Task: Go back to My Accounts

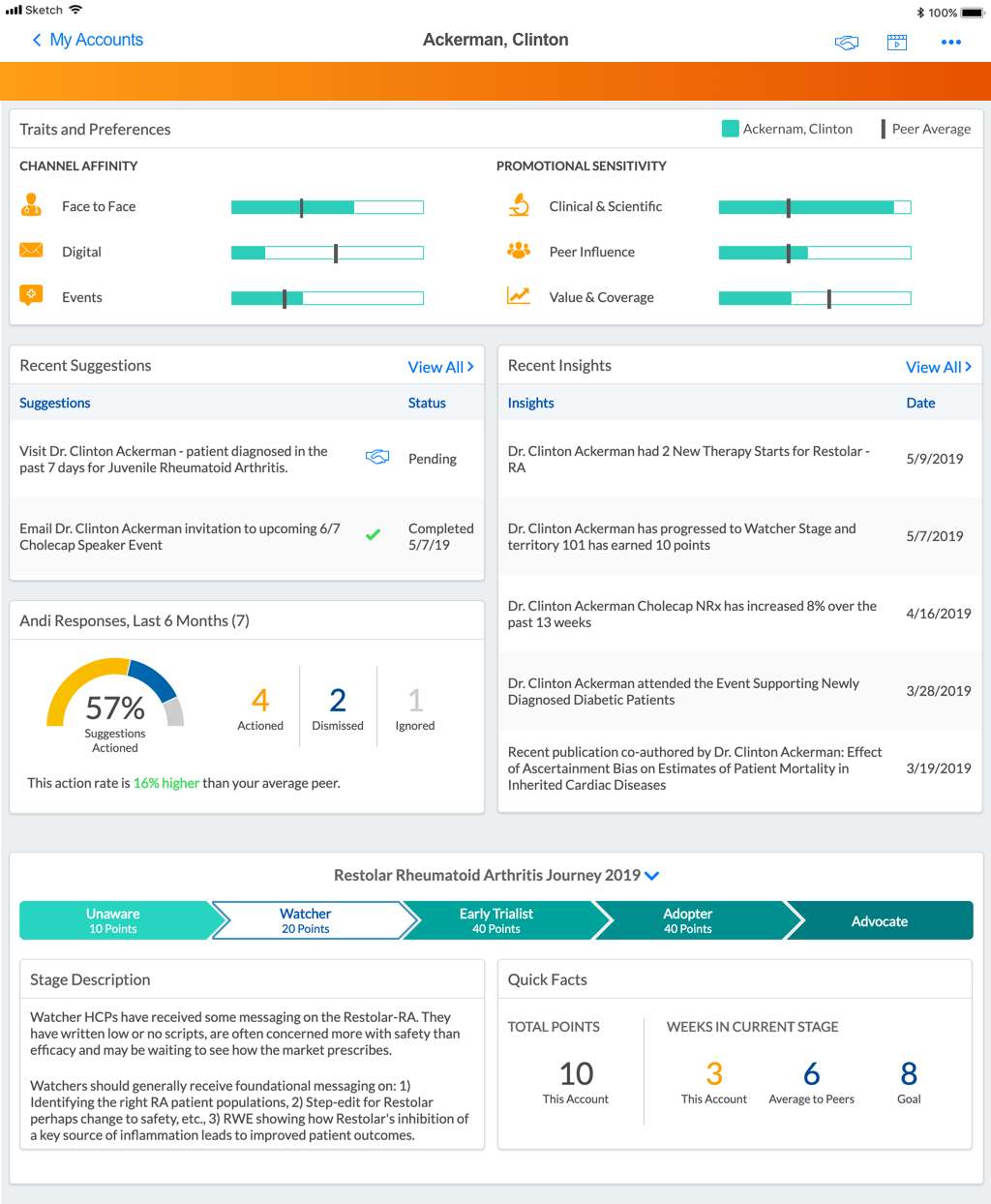Action: pos(87,40)
